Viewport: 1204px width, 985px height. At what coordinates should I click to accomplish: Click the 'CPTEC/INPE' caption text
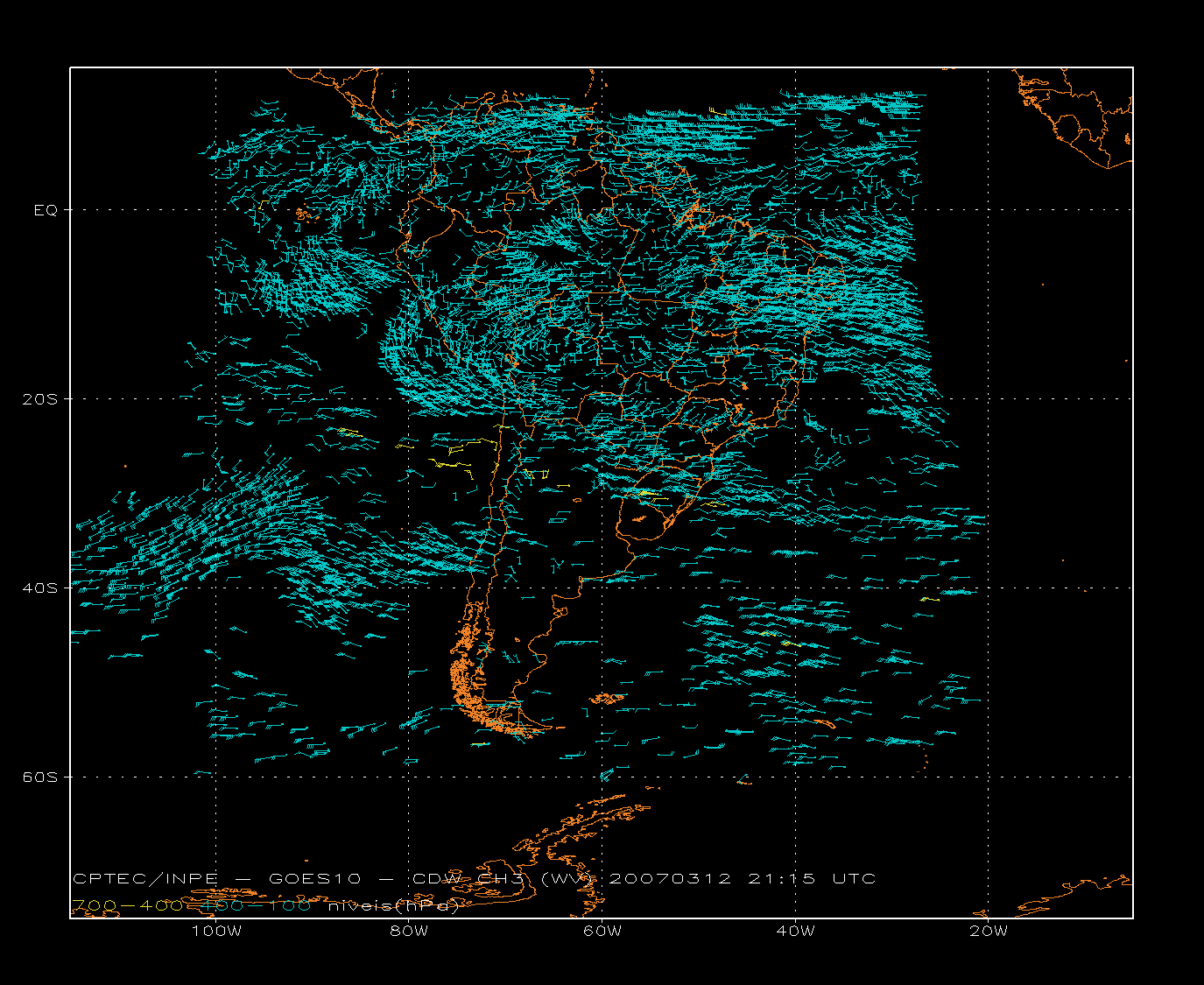tap(144, 878)
